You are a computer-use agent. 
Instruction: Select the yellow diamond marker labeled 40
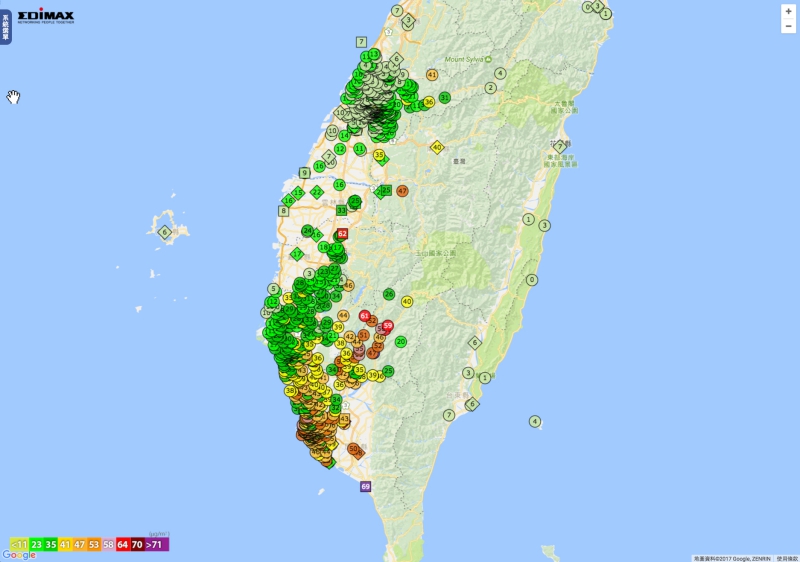point(437,148)
